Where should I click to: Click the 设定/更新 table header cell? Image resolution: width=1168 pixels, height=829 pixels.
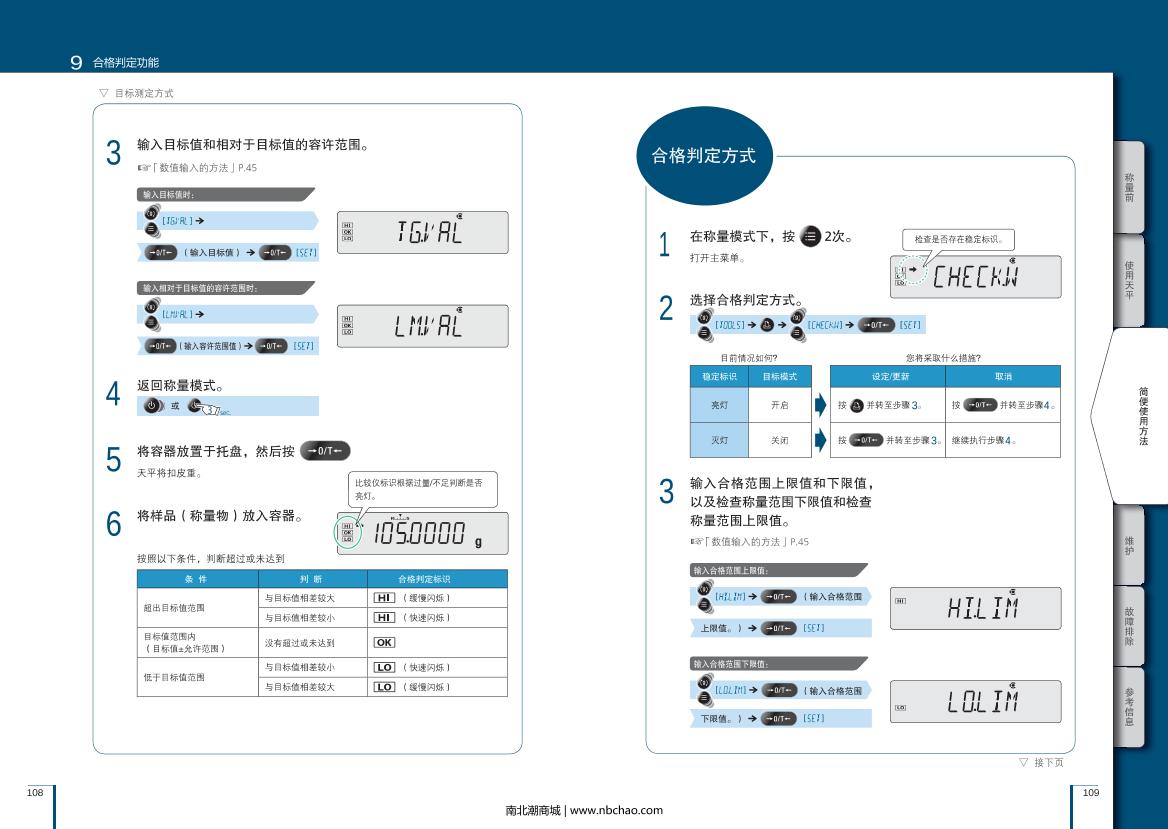888,376
